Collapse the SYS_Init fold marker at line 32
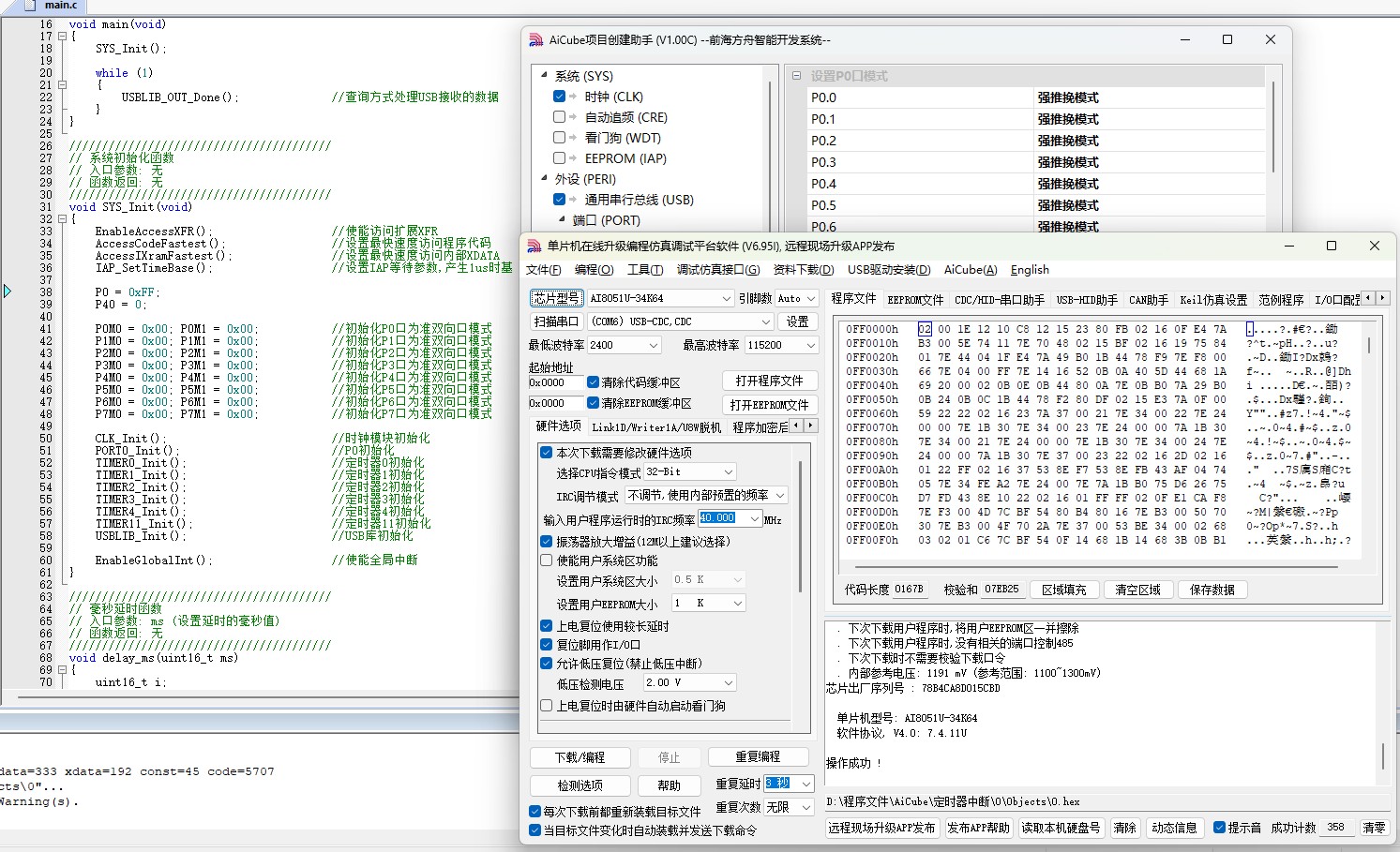The height and width of the screenshot is (852, 1400). 62,219
